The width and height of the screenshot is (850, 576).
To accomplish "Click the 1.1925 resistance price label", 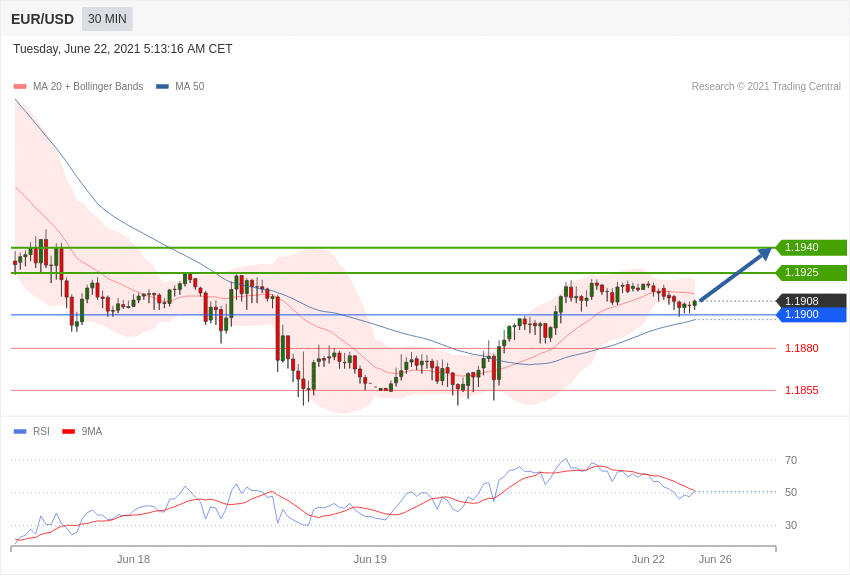I will coord(812,272).
